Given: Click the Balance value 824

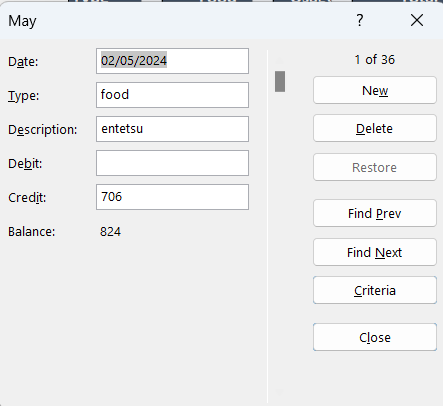Looking at the screenshot, I should pos(110,232).
